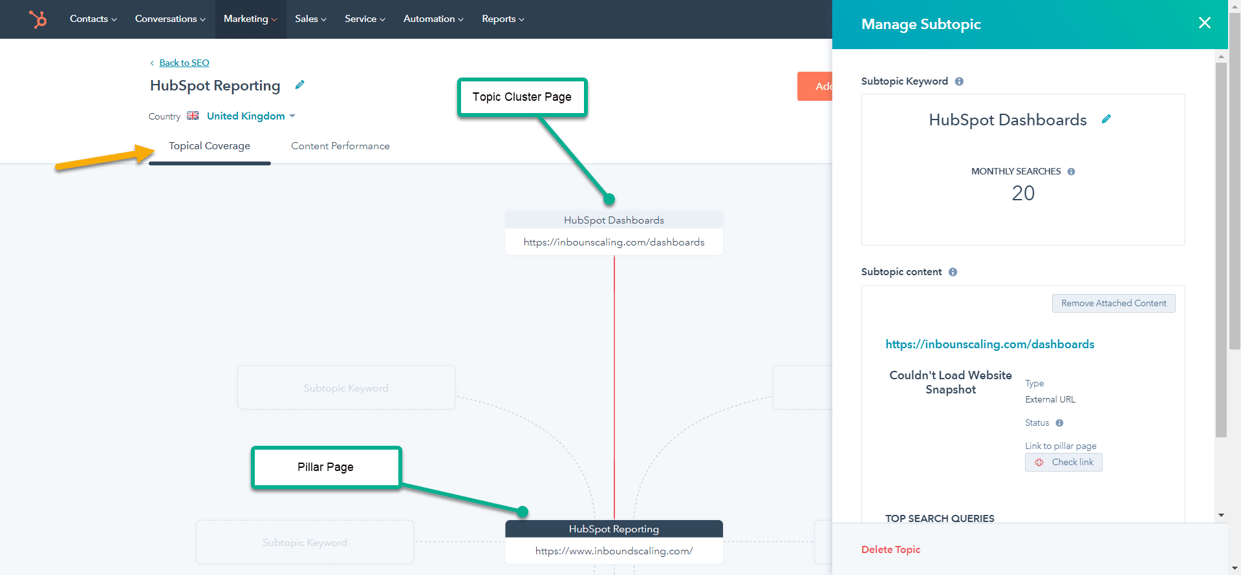Show info icon next to Status
The height and width of the screenshot is (575, 1241).
coord(1059,423)
